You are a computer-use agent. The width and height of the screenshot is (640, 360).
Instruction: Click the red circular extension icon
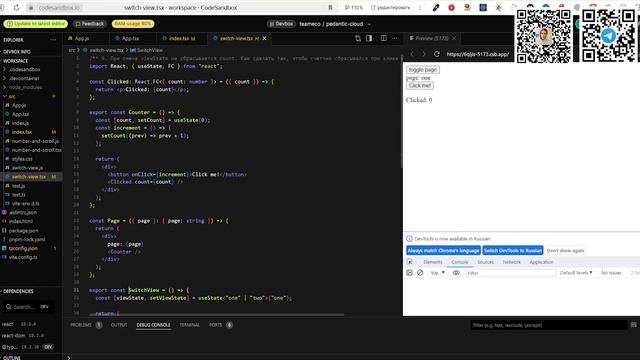451,7
